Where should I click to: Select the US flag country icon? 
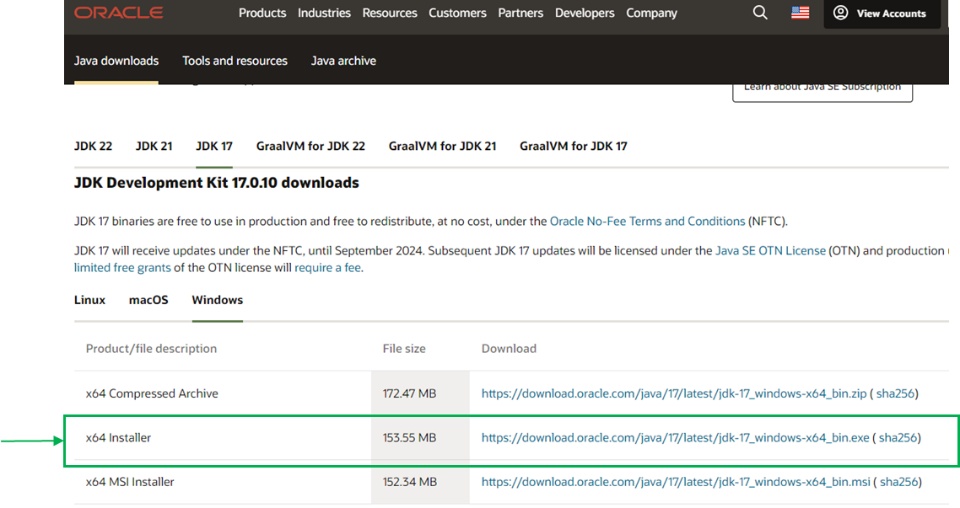point(800,13)
